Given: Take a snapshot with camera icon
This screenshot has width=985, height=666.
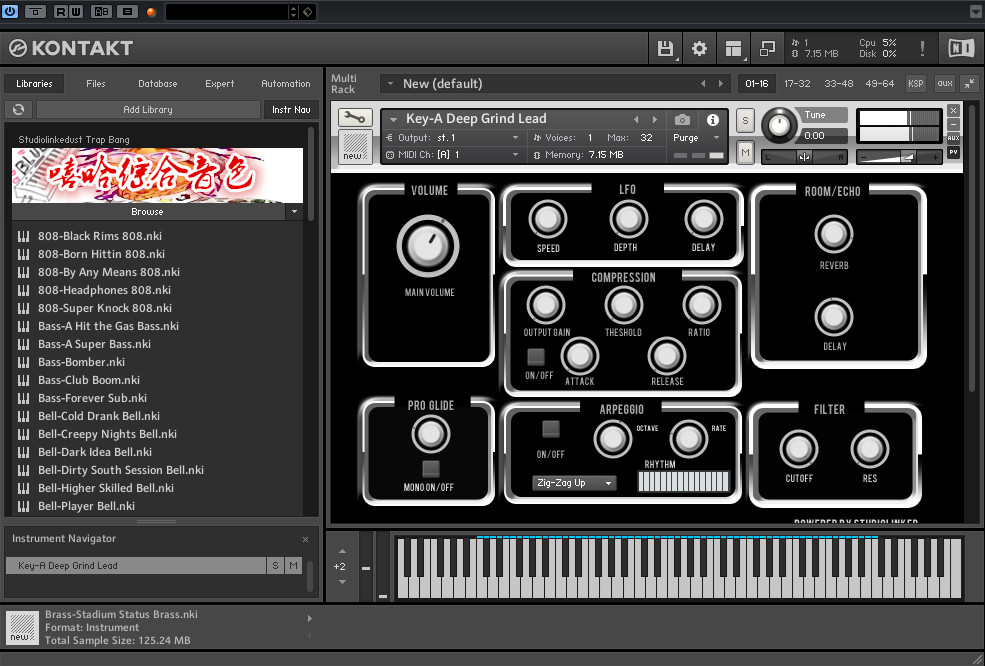Looking at the screenshot, I should click(x=682, y=119).
